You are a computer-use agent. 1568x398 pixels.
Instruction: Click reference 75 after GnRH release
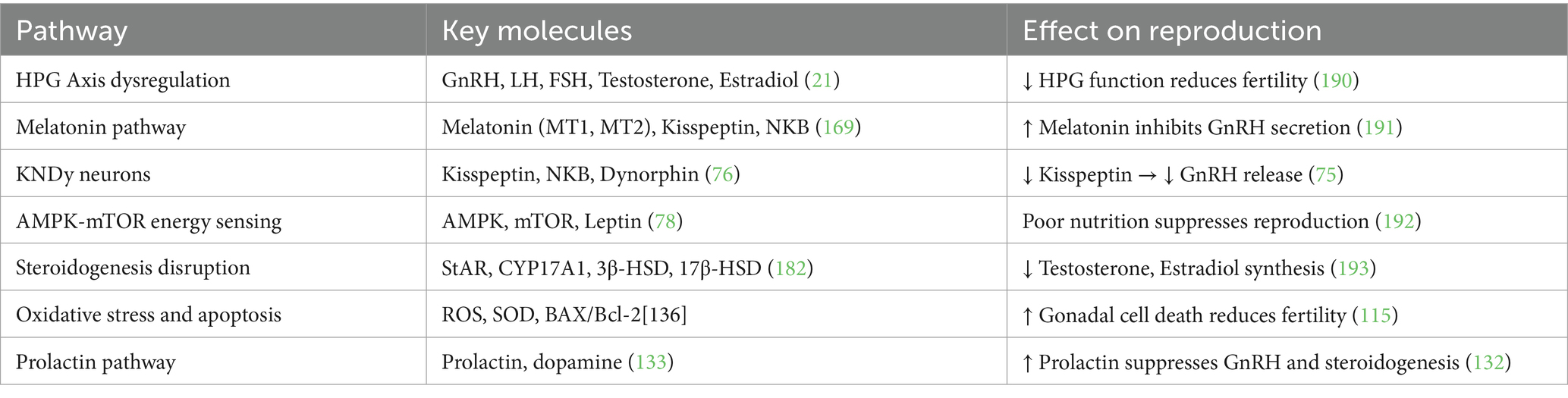coord(1326,174)
